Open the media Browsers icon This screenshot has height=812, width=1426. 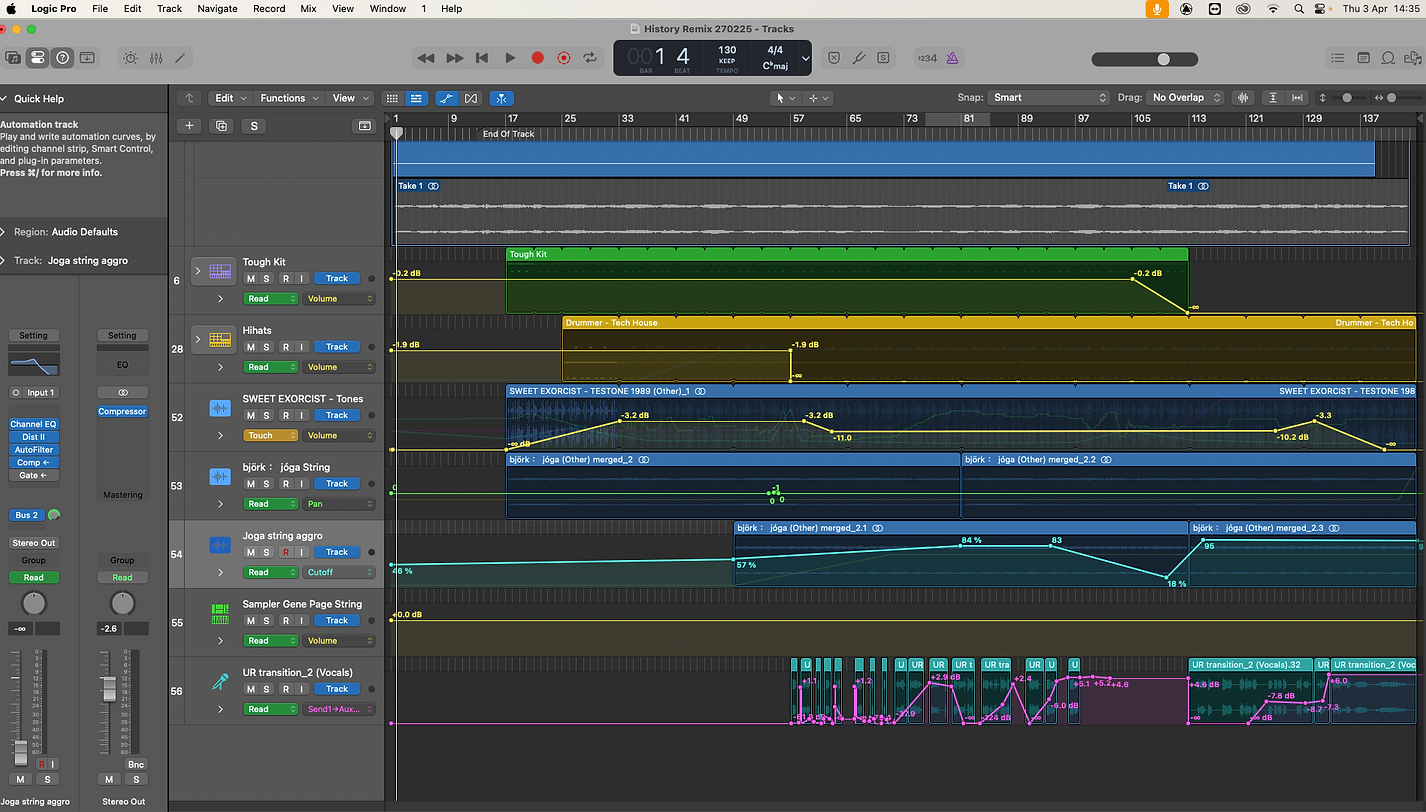(1412, 58)
